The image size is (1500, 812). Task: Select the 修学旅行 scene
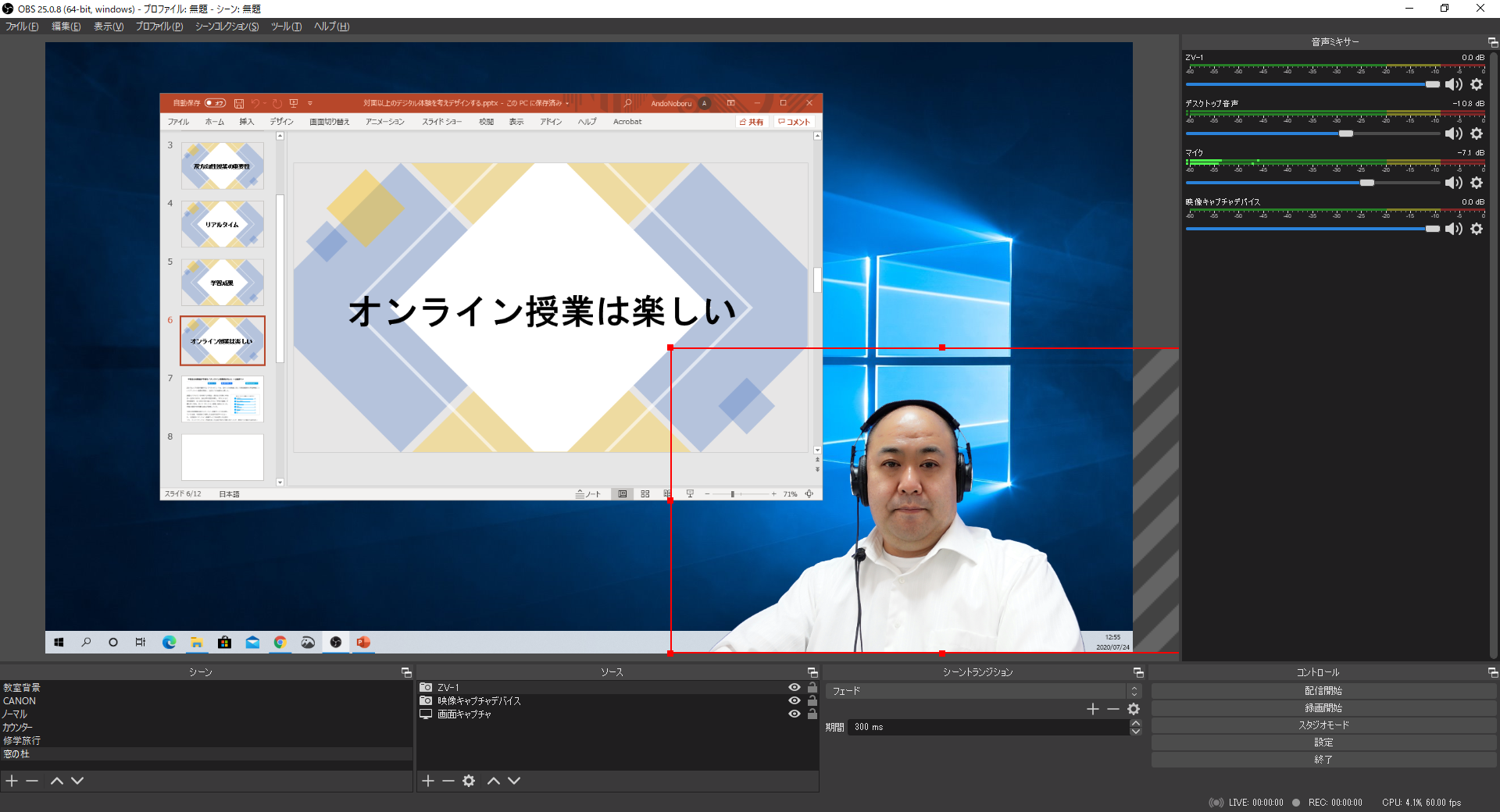(206, 741)
